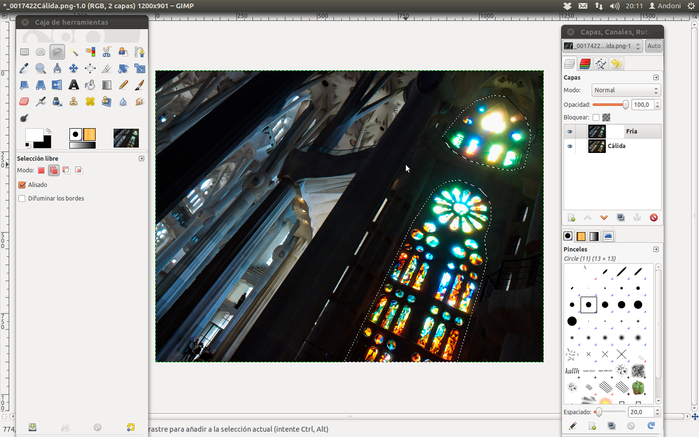Open the Capas panel configuration menu
699x437 pixels.
[x=656, y=78]
